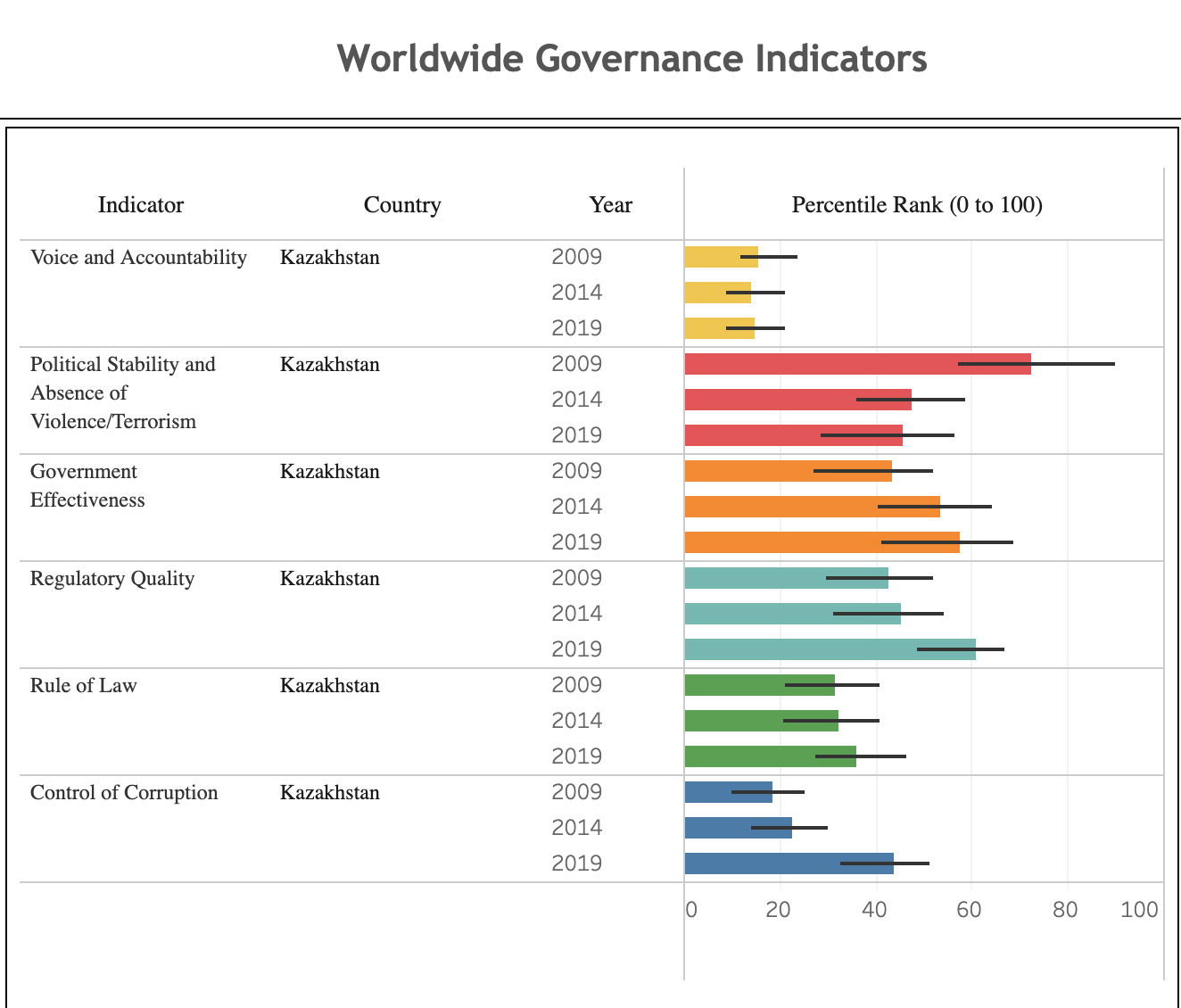
Task: Select the 2014 year label for Rule of Law
Action: pyautogui.click(x=576, y=721)
